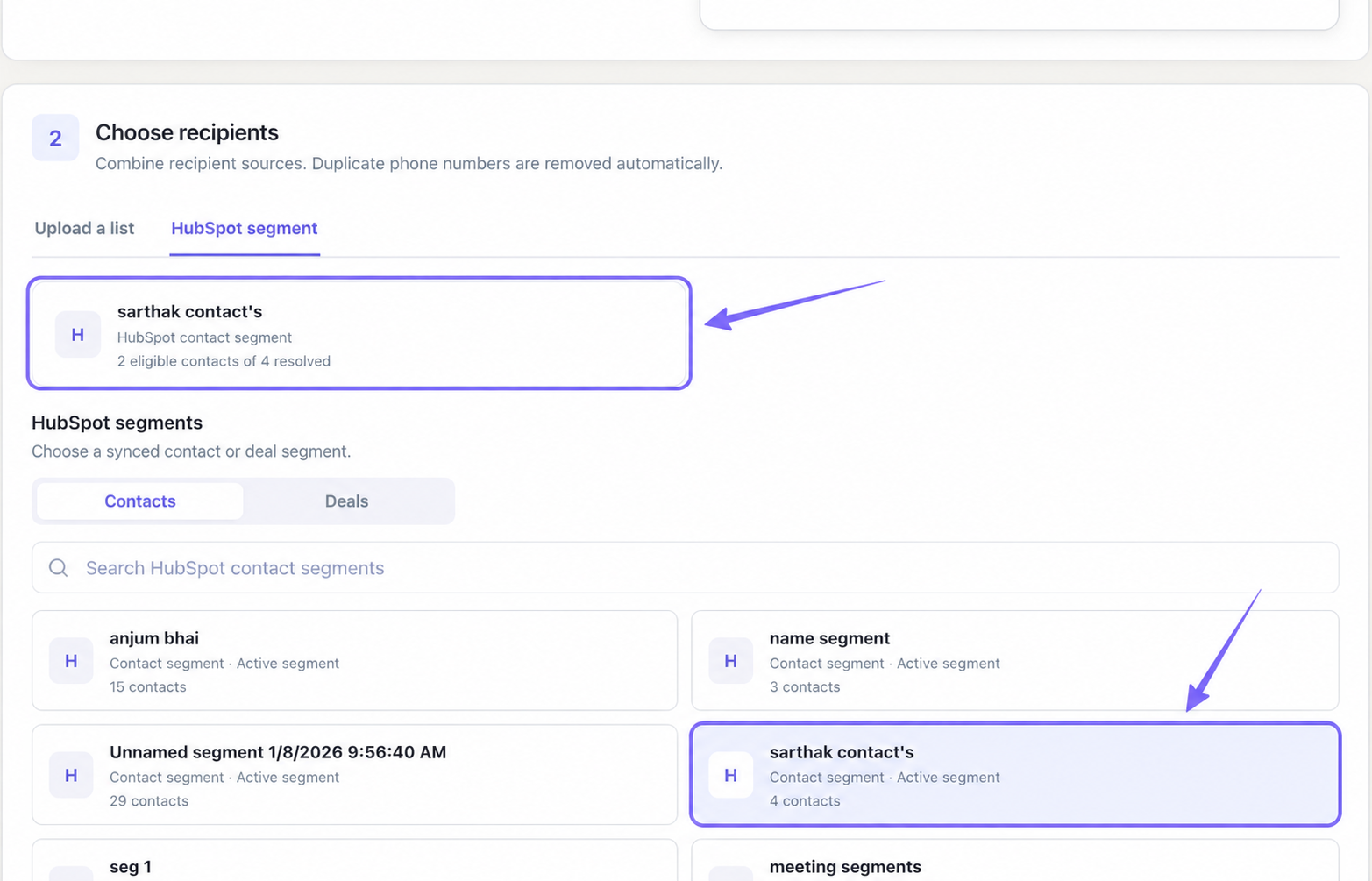
Task: Click the H icon of anjum bhai segment
Action: click(71, 661)
